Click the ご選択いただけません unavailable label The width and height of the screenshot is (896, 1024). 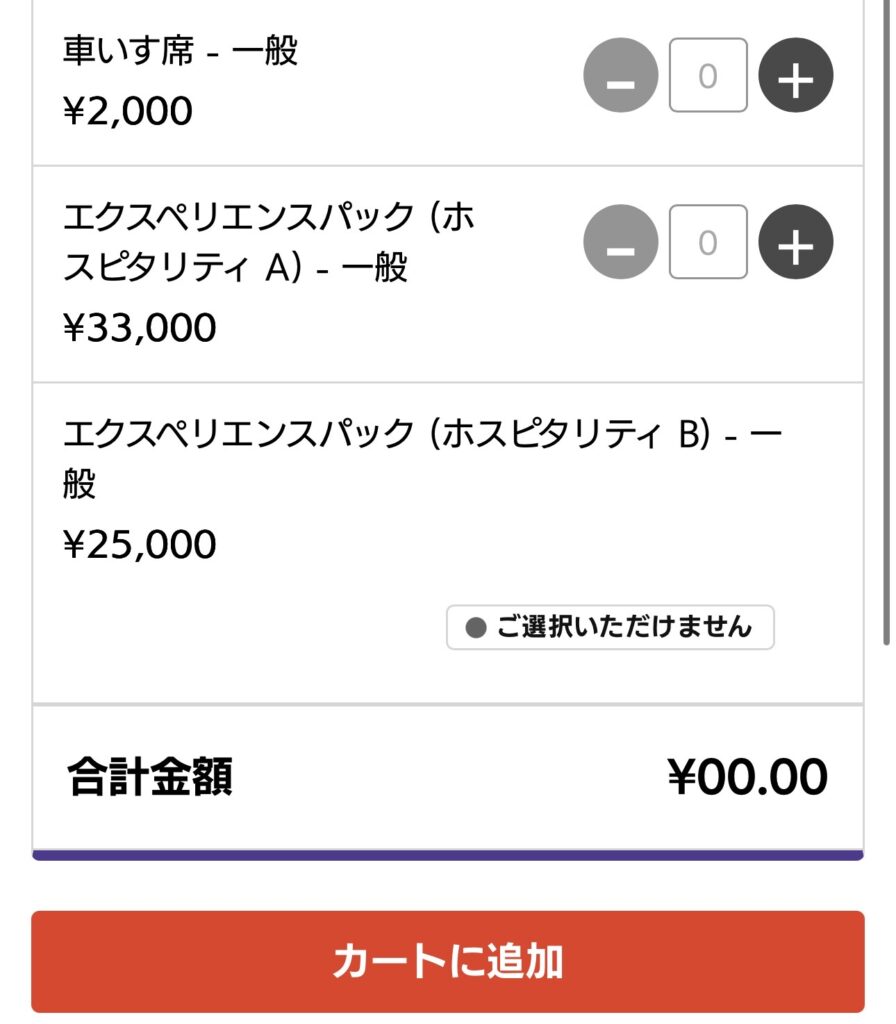click(x=622, y=628)
